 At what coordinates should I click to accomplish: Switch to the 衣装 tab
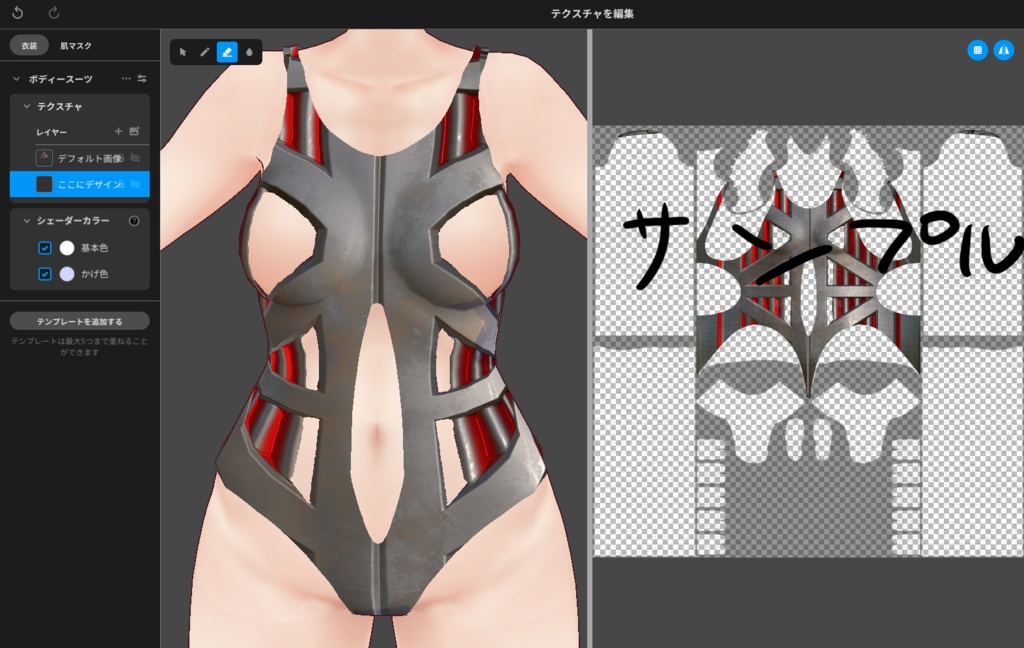[x=29, y=45]
